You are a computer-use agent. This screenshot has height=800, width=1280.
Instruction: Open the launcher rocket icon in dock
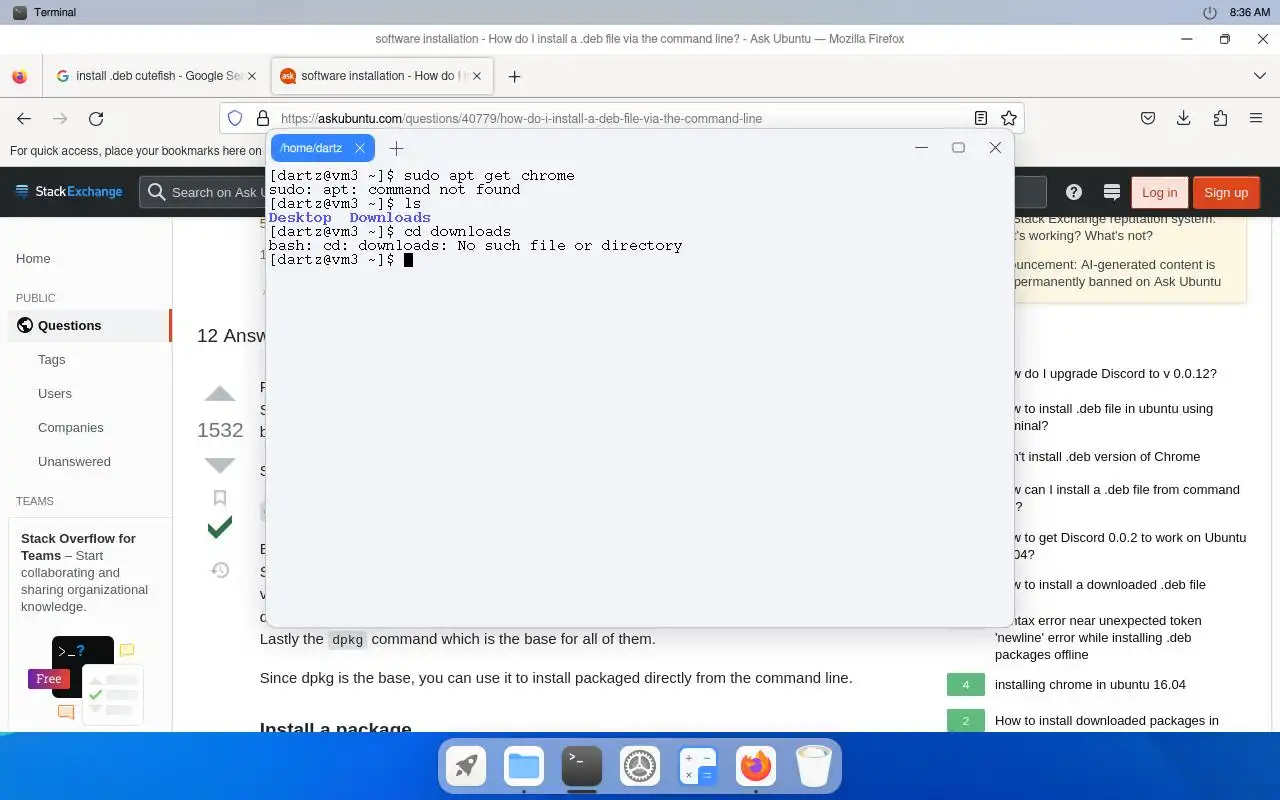(x=466, y=767)
